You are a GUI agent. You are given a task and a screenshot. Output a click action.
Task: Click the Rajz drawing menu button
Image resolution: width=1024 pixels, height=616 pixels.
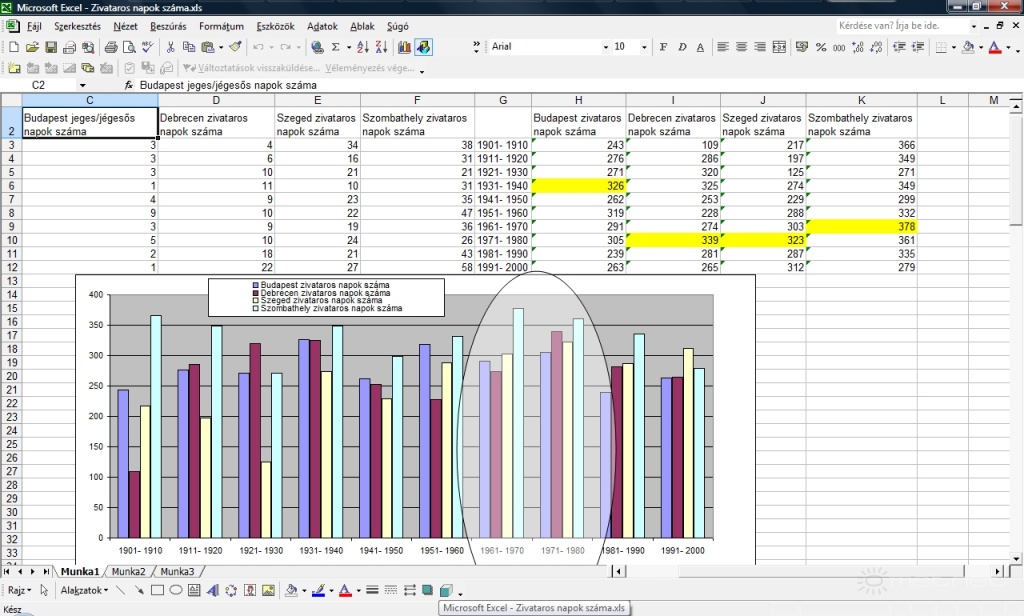click(x=20, y=591)
